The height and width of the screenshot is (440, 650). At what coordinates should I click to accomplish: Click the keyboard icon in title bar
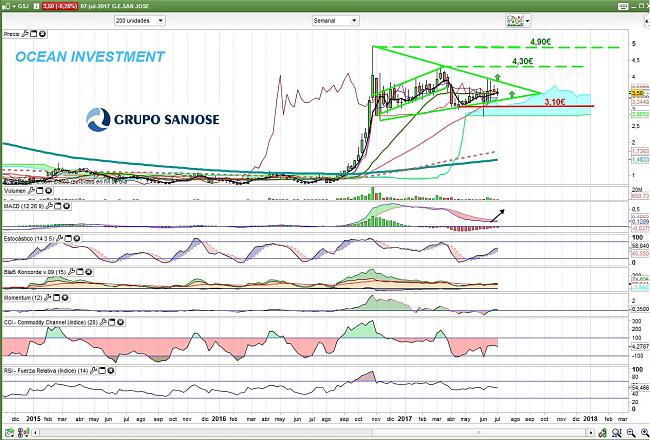623,6
